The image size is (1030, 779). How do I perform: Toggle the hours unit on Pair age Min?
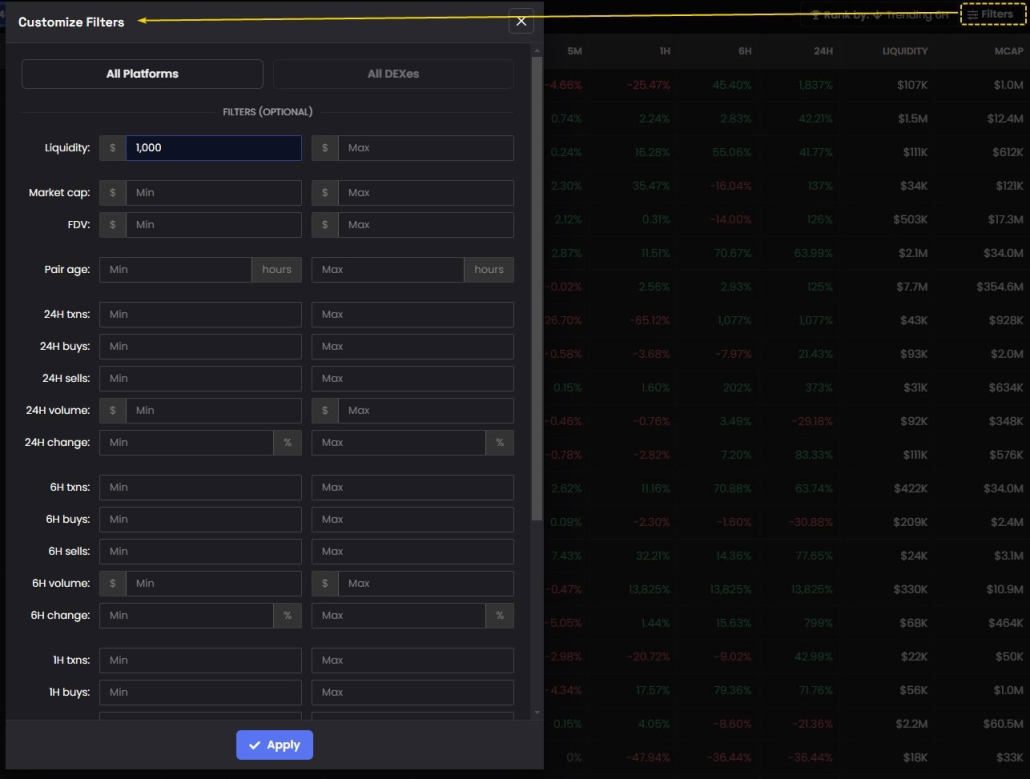[276, 269]
